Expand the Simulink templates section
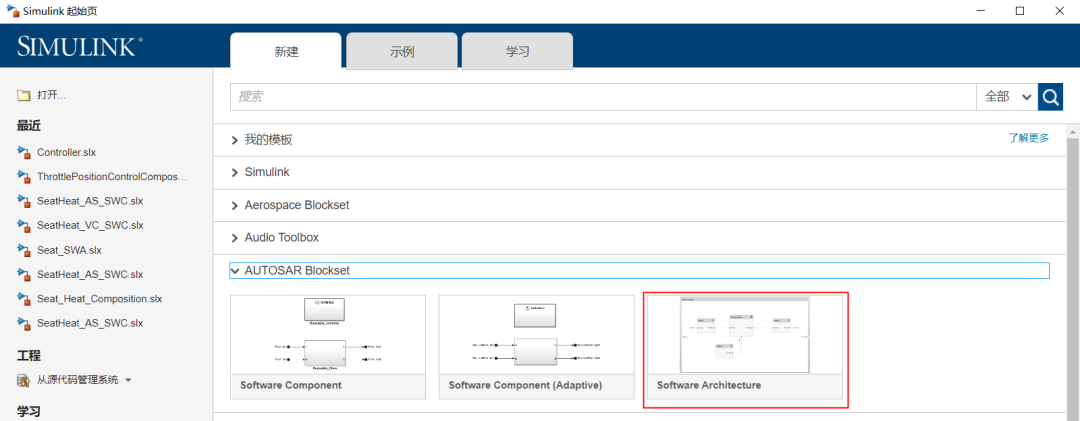The height and width of the screenshot is (421, 1080). (x=235, y=172)
